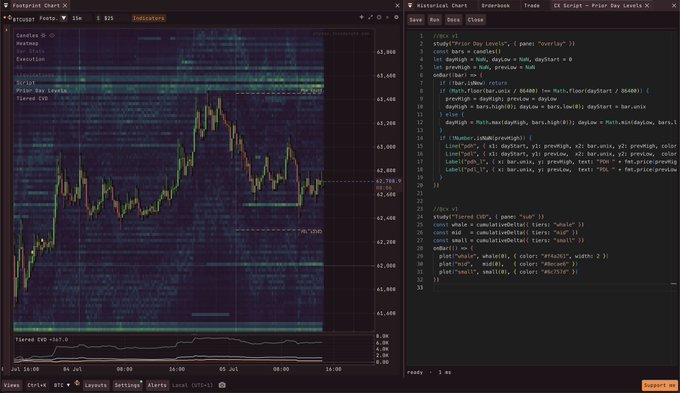The width and height of the screenshot is (680, 393).
Task: Open the Candles indicator settings gear
Action: [x=43, y=36]
